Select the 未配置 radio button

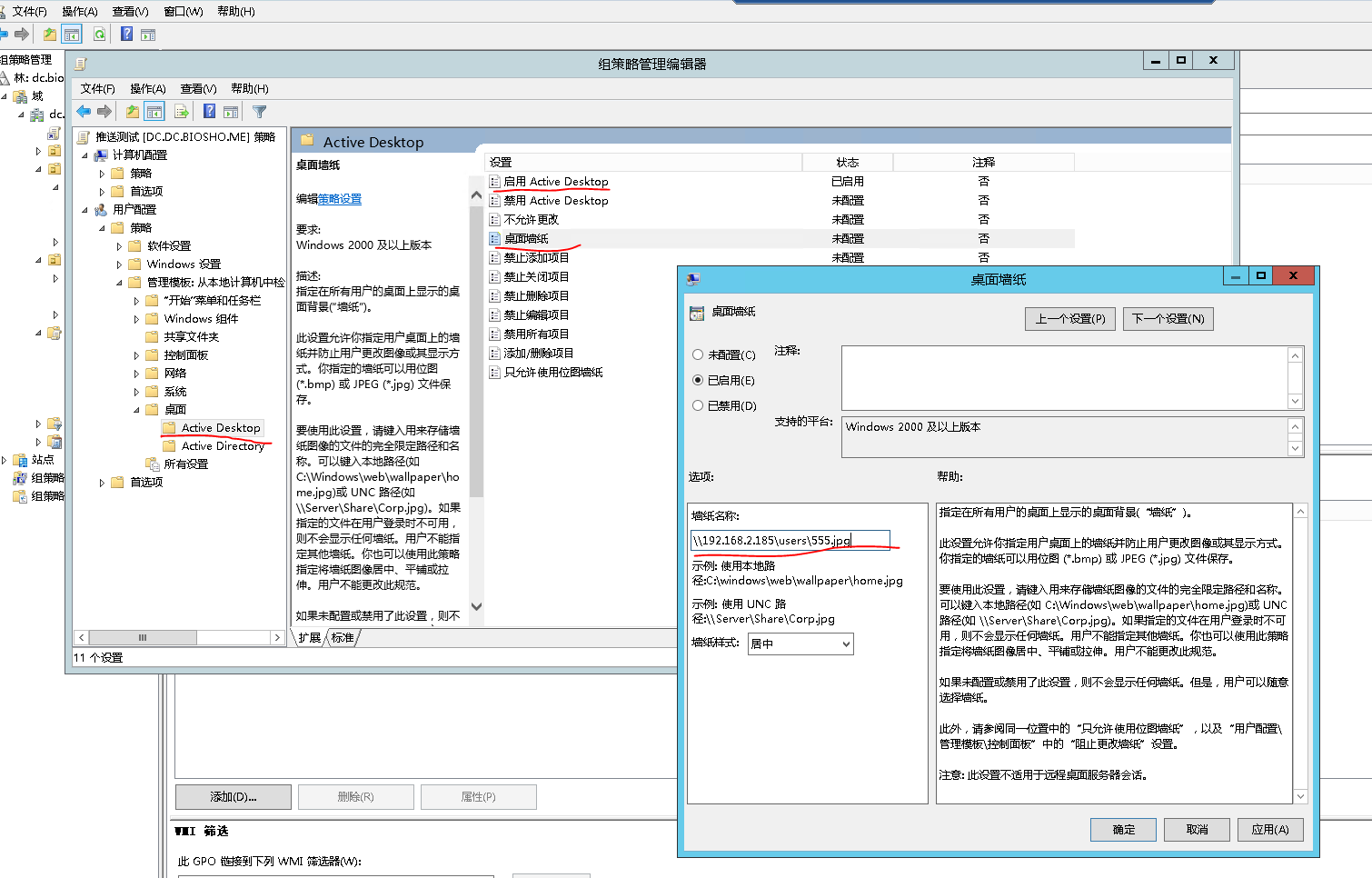(x=698, y=355)
